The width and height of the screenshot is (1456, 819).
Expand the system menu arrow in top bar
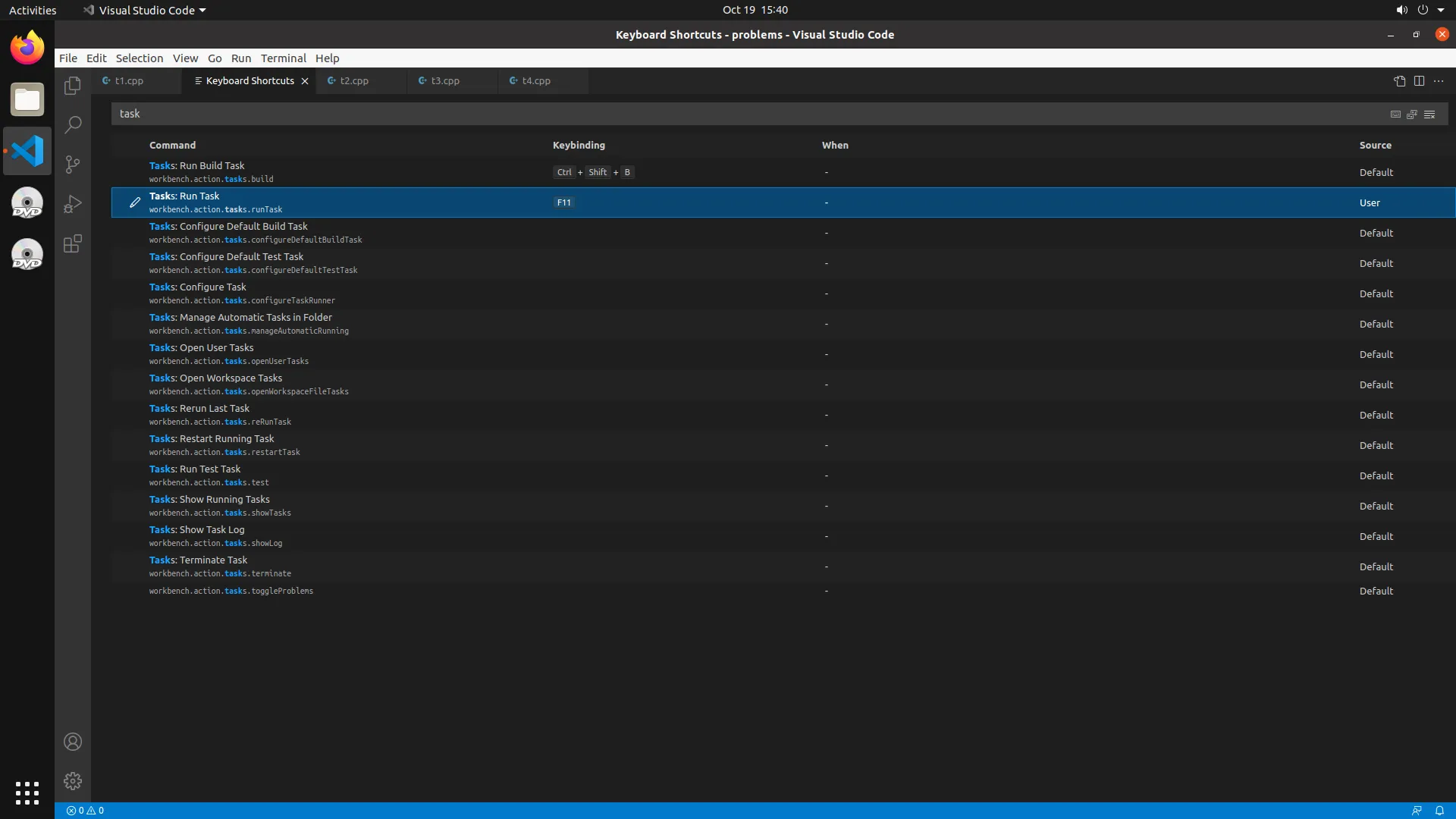pos(1441,10)
